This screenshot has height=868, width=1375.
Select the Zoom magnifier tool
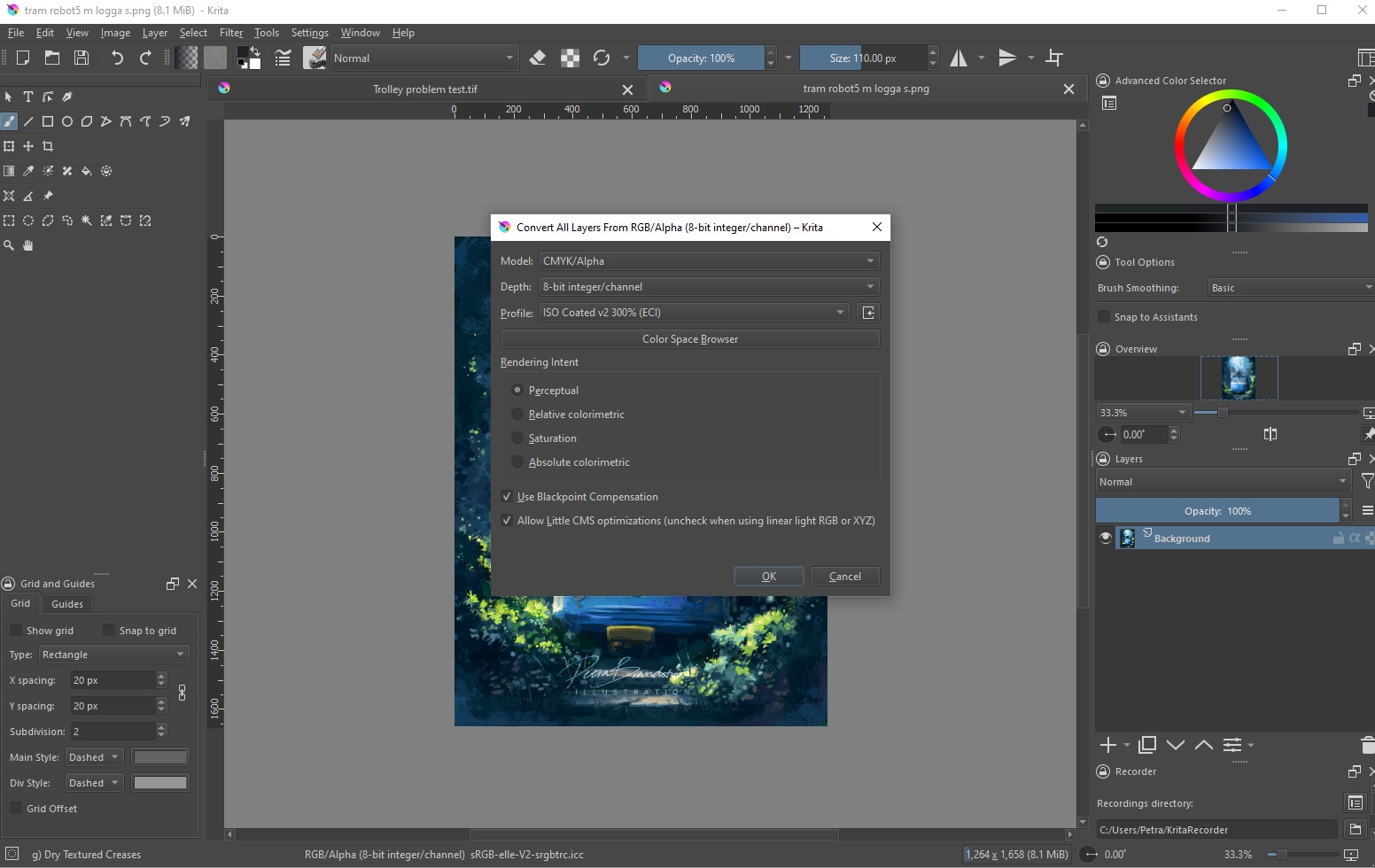click(9, 245)
